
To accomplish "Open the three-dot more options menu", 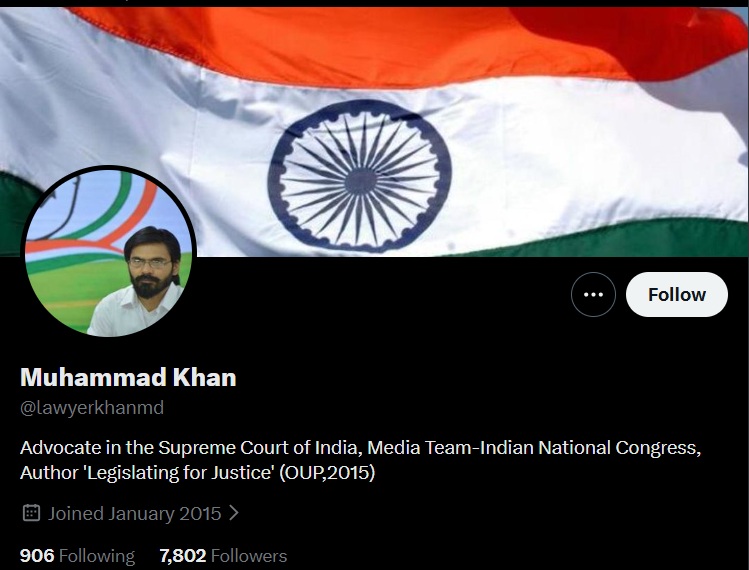I will [x=593, y=294].
